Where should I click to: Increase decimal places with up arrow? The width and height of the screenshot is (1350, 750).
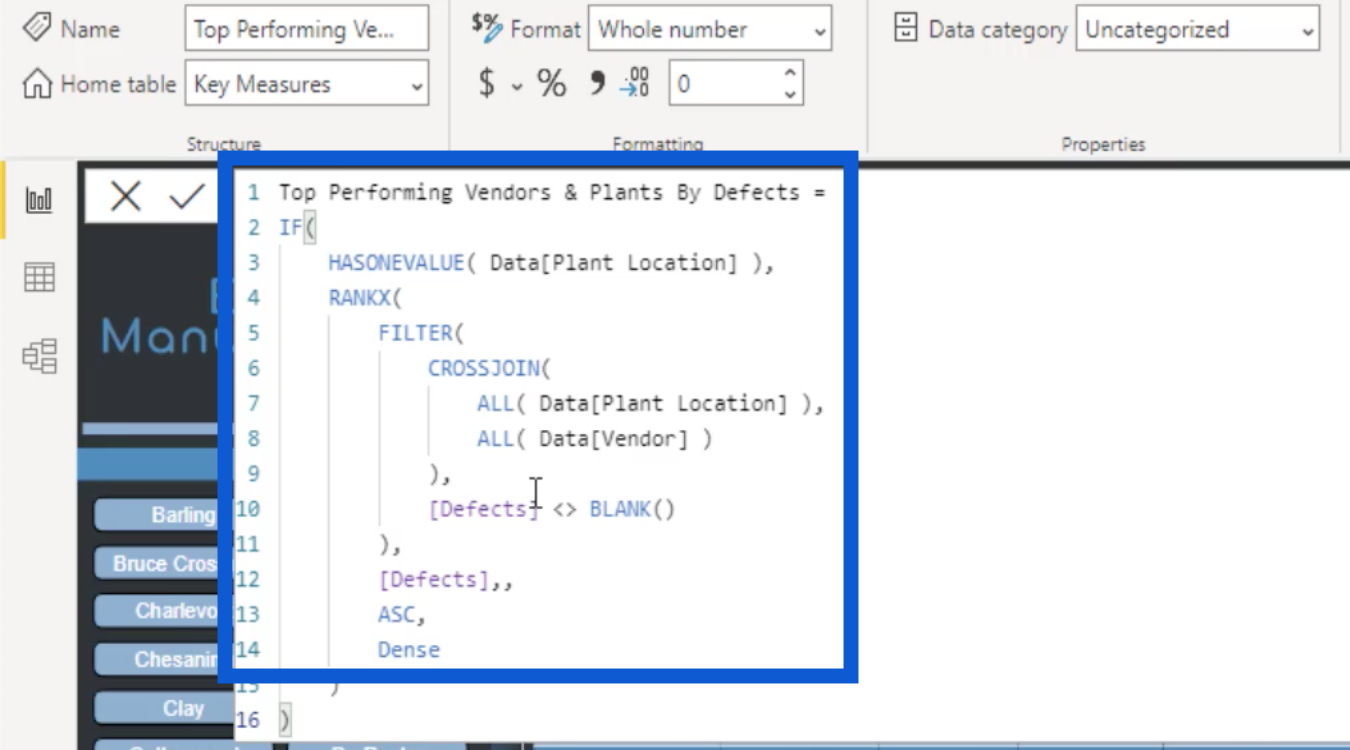(x=790, y=73)
